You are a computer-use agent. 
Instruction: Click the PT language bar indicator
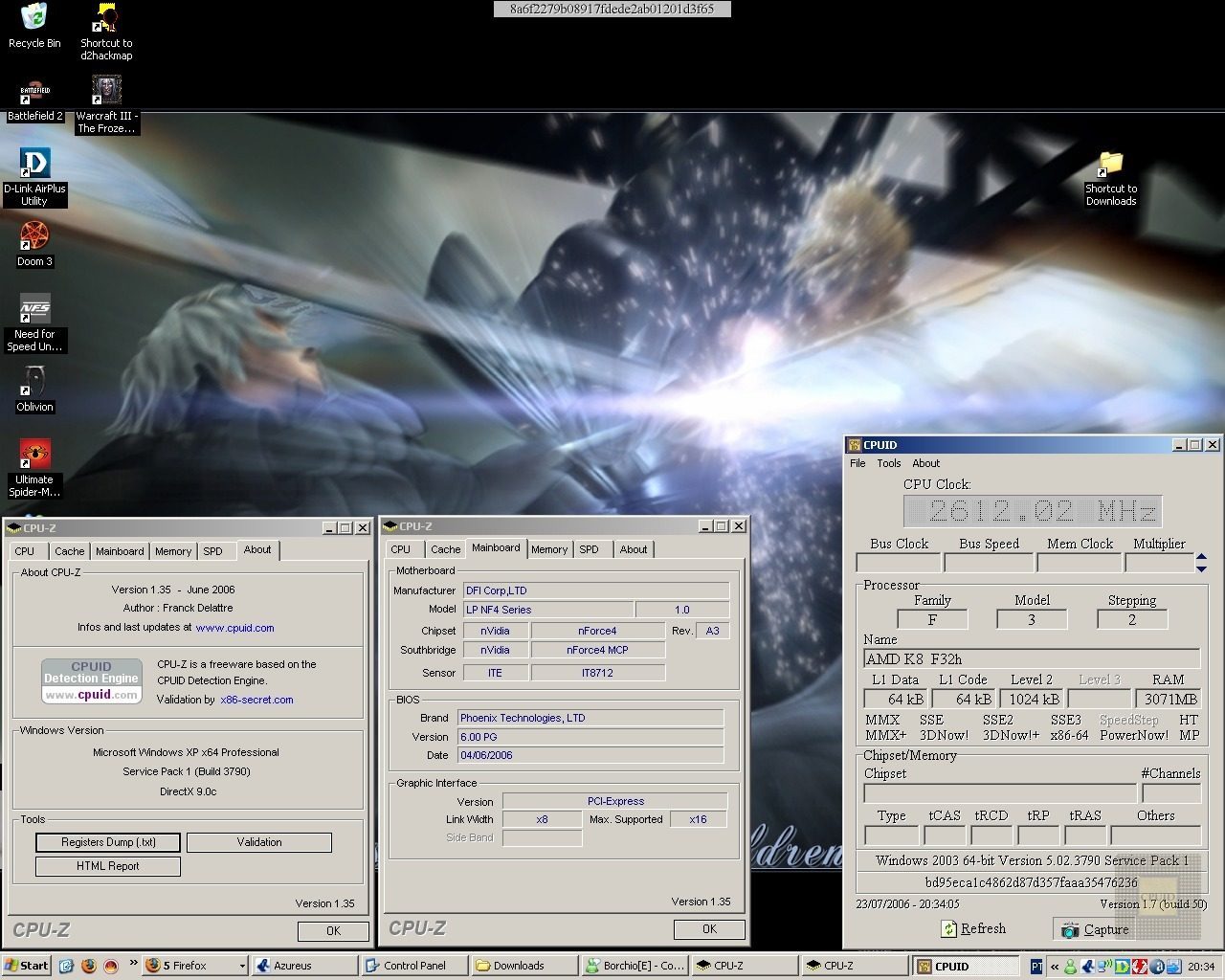1037,967
